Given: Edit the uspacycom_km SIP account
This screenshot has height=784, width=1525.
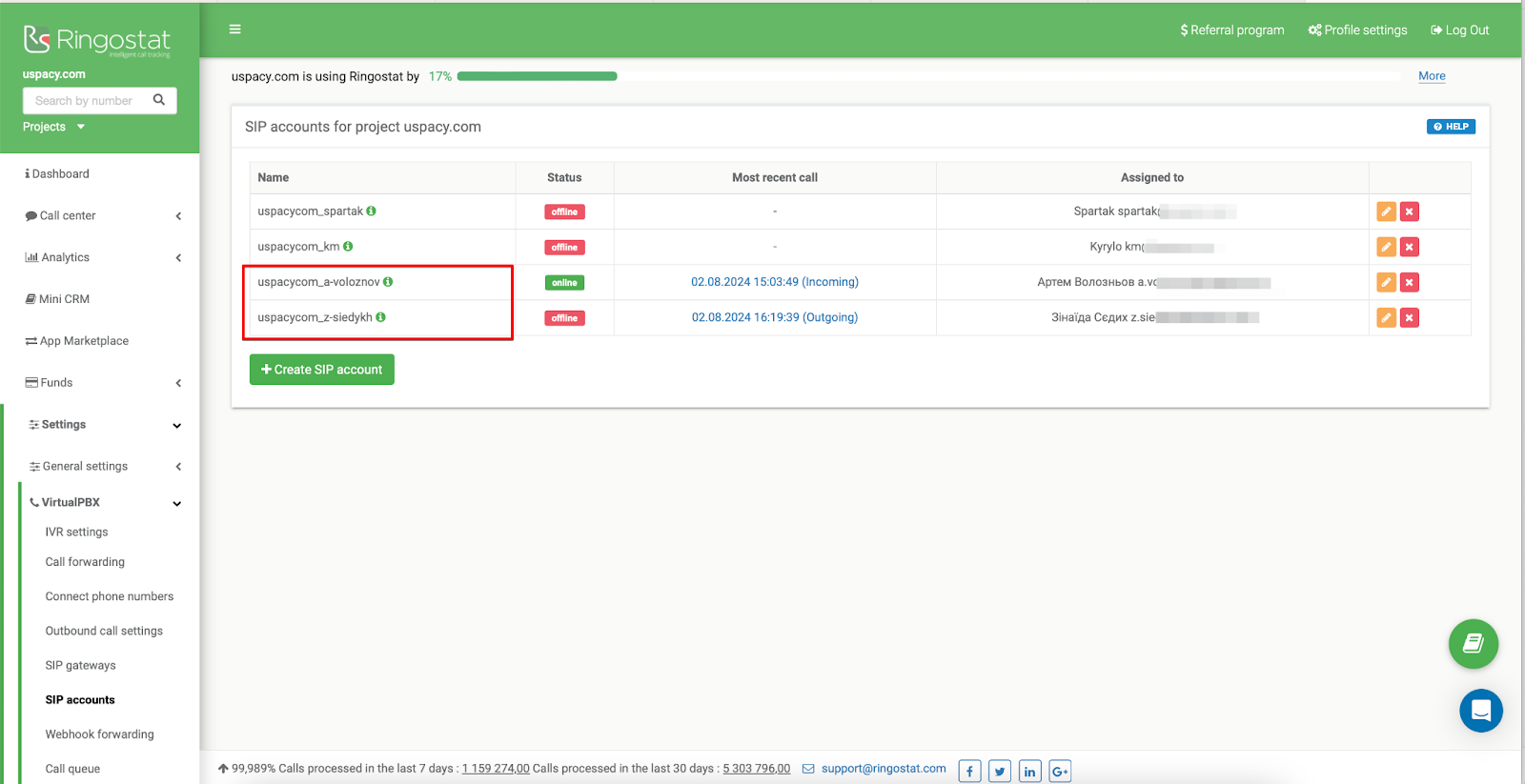Looking at the screenshot, I should (1386, 247).
